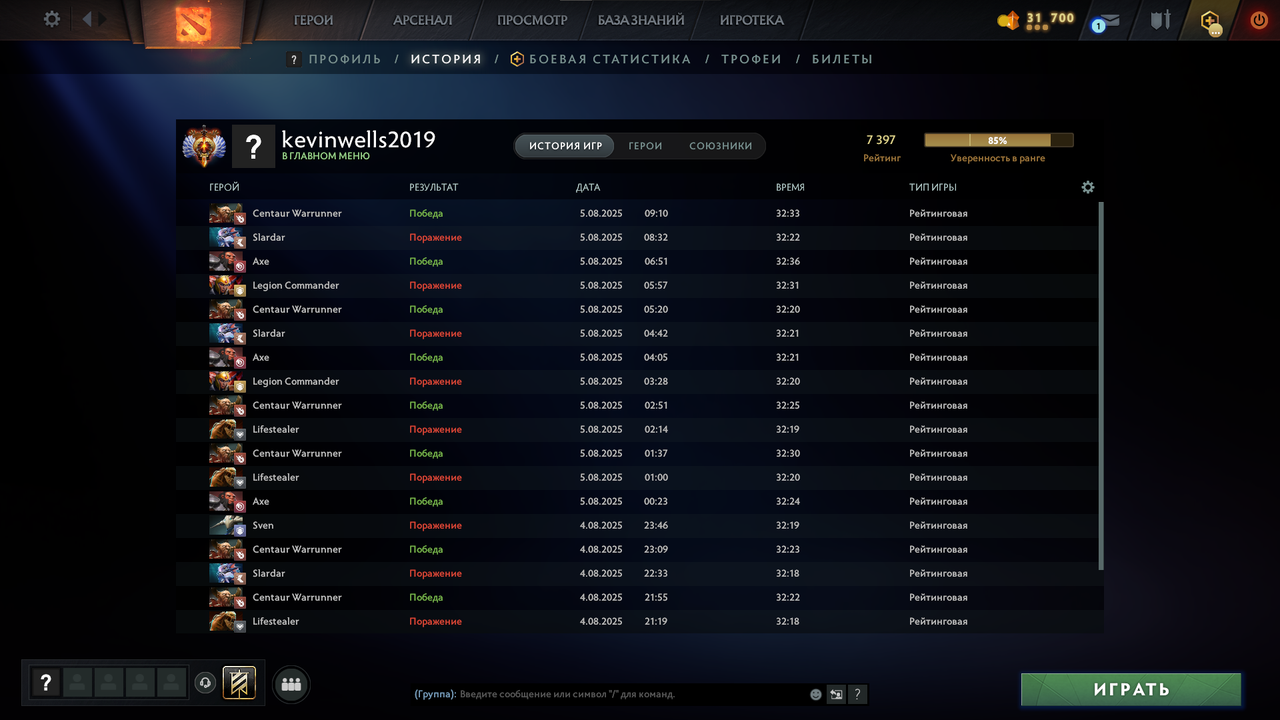1280x720 pixels.
Task: Sort by the Тип игры column header
Action: pos(933,187)
